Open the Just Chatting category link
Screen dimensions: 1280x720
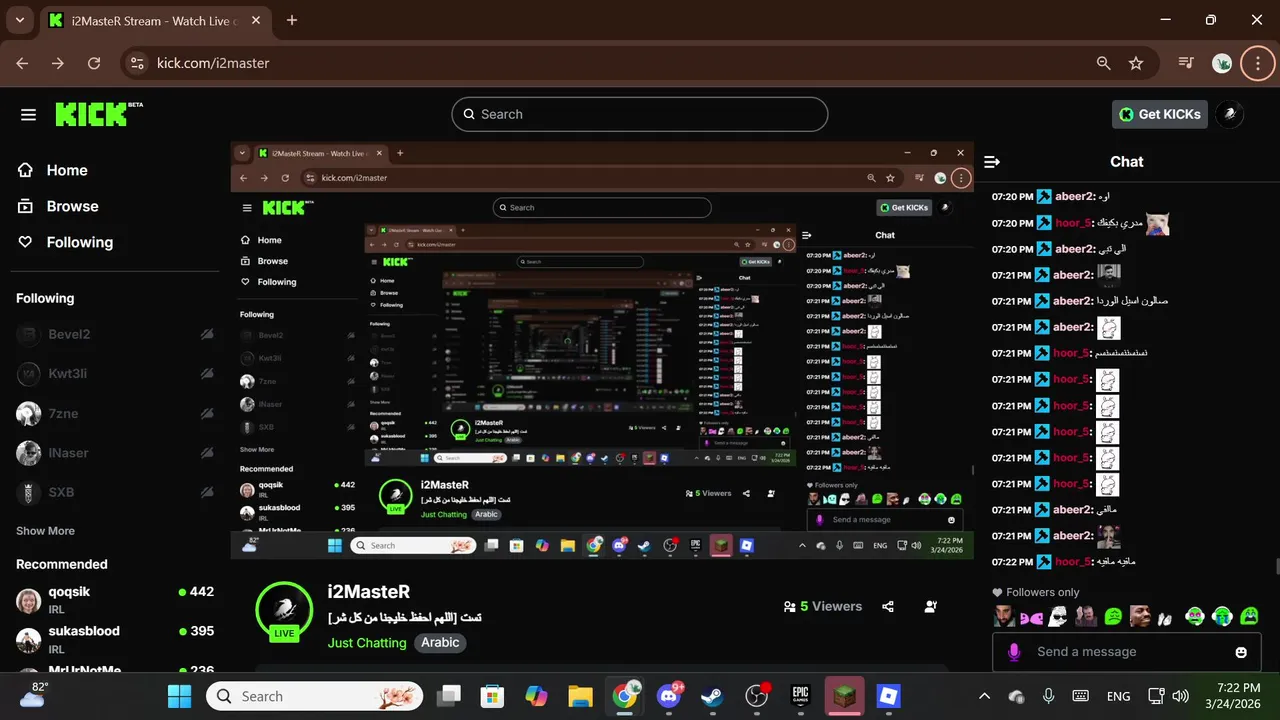click(x=367, y=643)
